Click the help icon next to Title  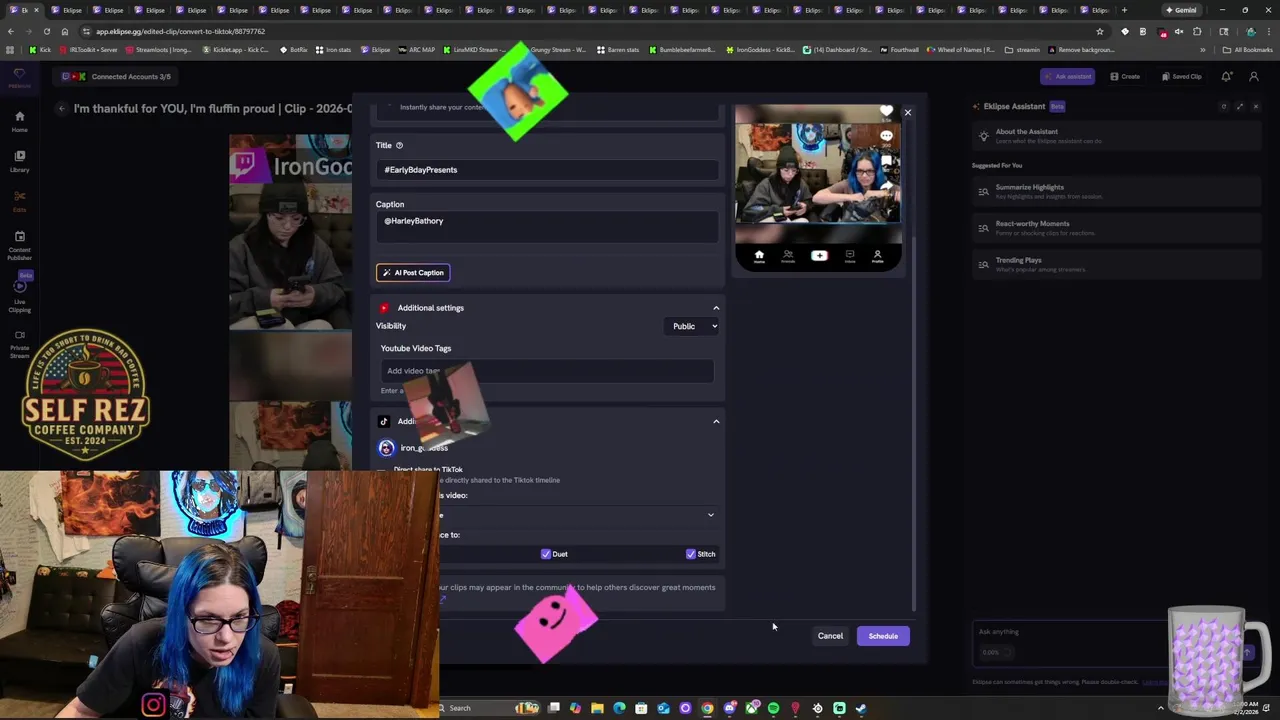[399, 145]
